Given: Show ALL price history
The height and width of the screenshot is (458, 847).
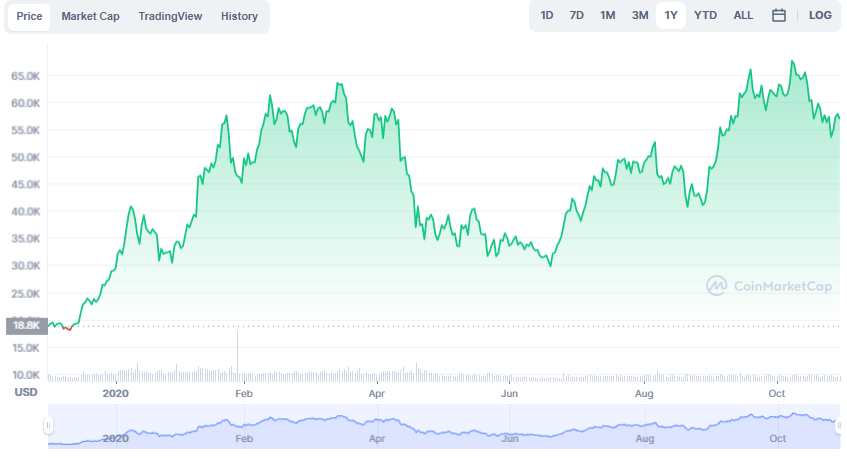Looking at the screenshot, I should tap(743, 16).
